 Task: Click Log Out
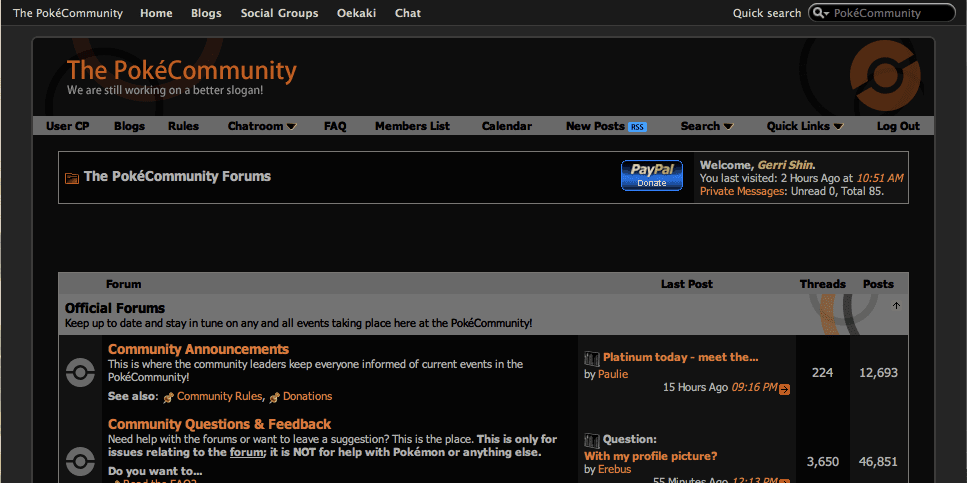click(898, 126)
